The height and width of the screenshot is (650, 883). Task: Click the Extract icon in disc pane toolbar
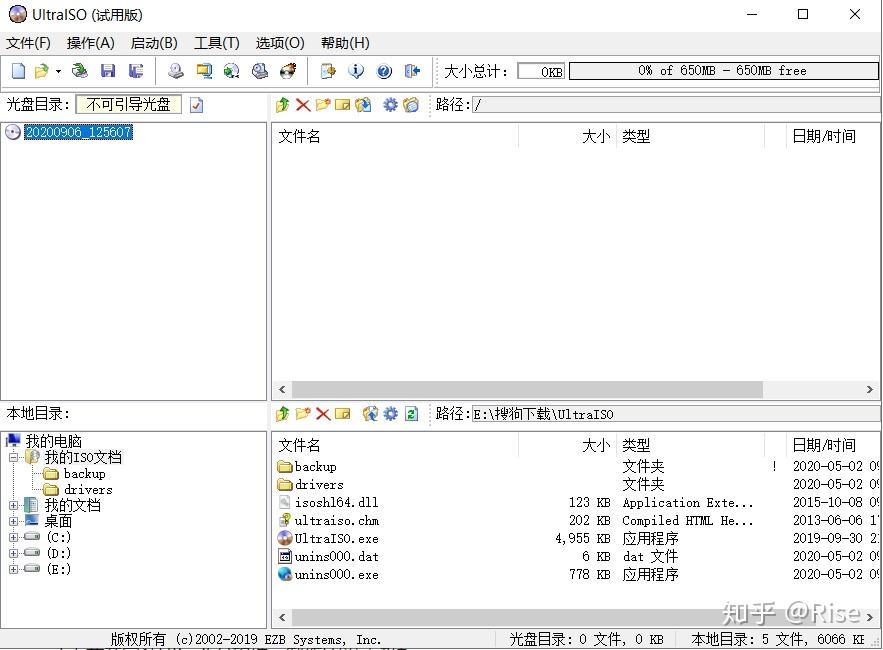pyautogui.click(x=363, y=105)
